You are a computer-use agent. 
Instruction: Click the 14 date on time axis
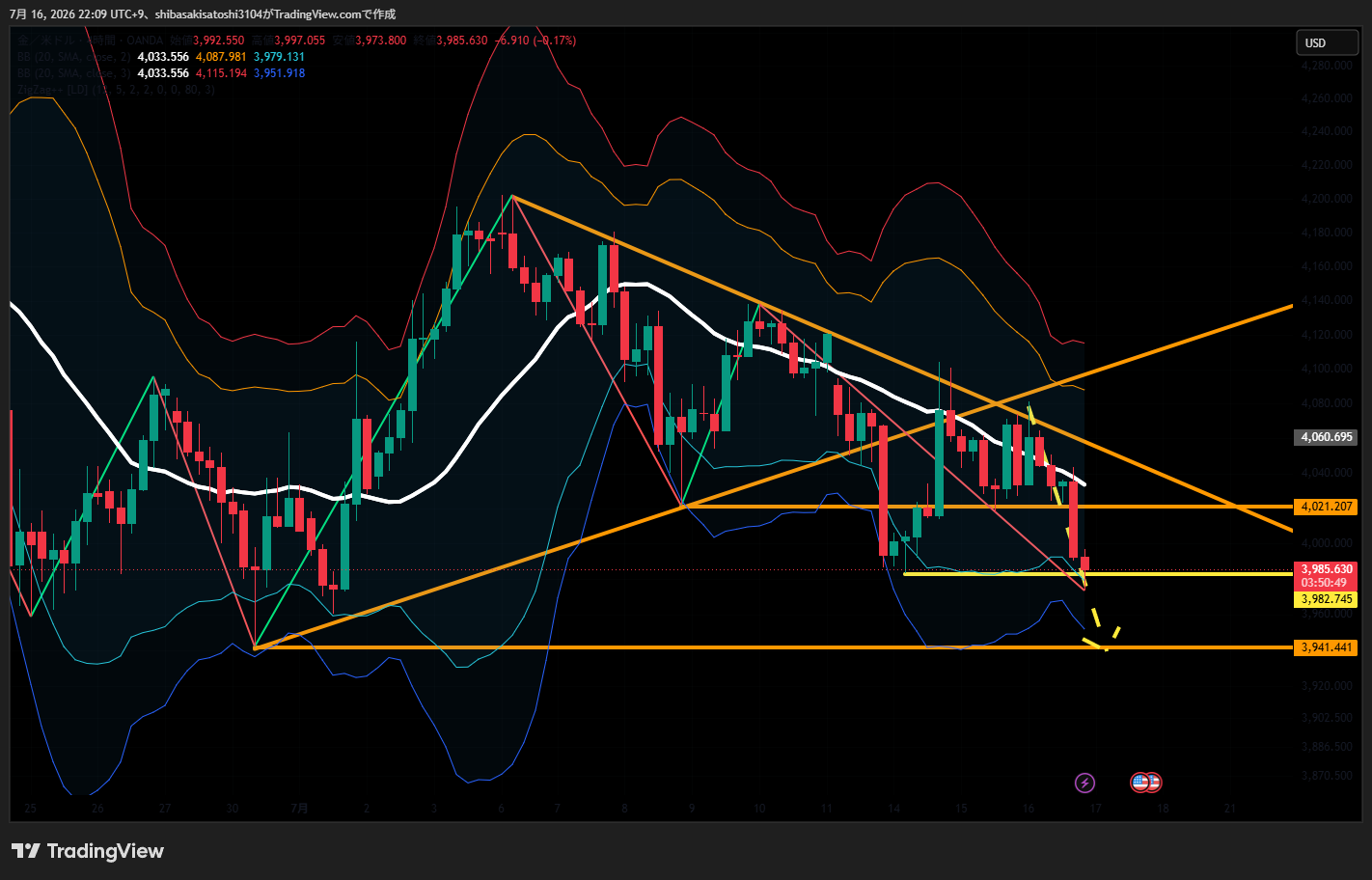click(x=894, y=809)
